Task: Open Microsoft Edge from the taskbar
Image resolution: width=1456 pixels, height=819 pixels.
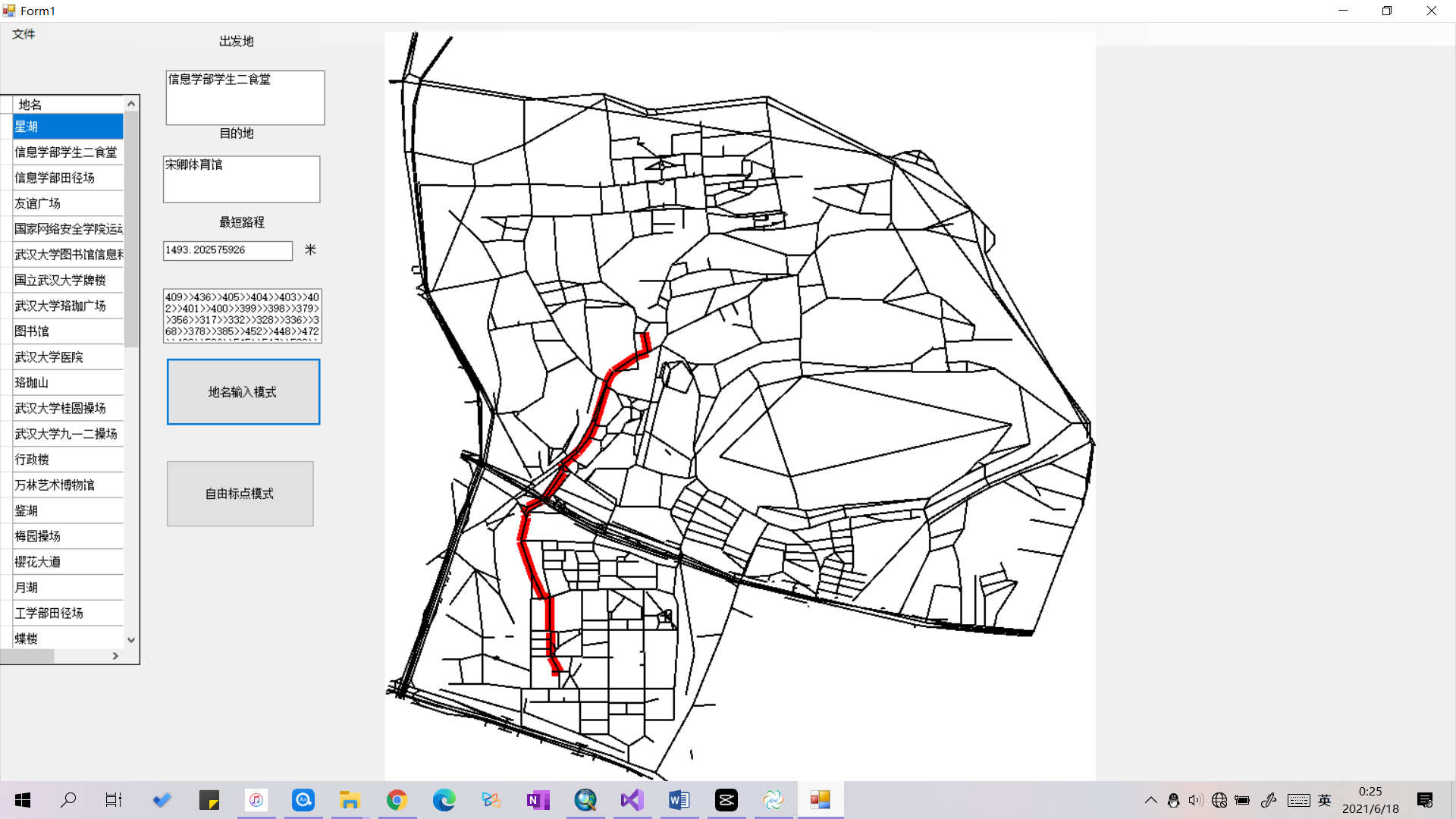Action: [444, 800]
